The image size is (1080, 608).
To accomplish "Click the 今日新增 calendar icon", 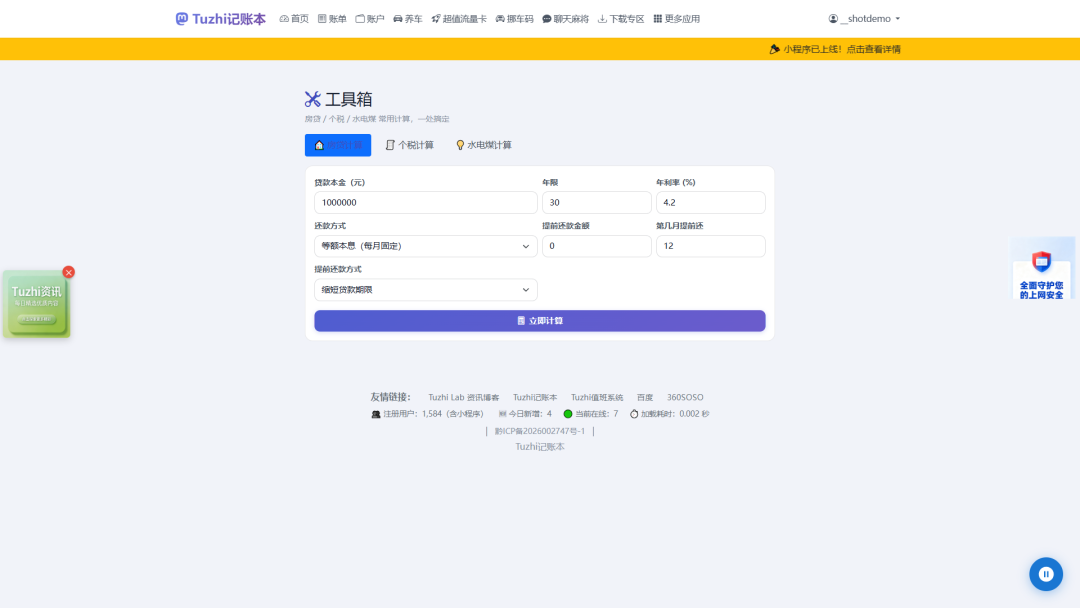I will coord(502,414).
